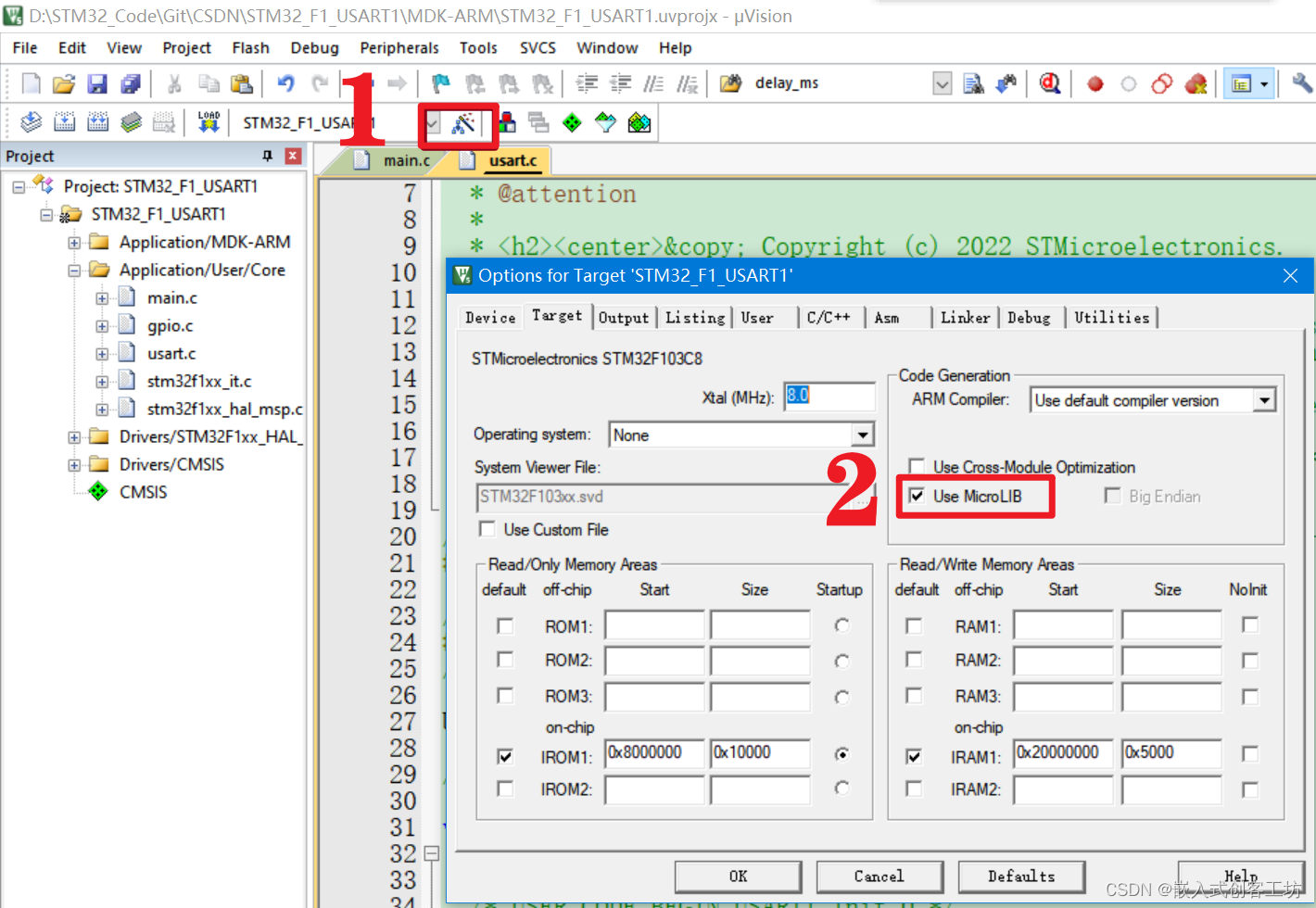Switch to the C/C++ tab
Image resolution: width=1316 pixels, height=908 pixels.
pos(829,318)
